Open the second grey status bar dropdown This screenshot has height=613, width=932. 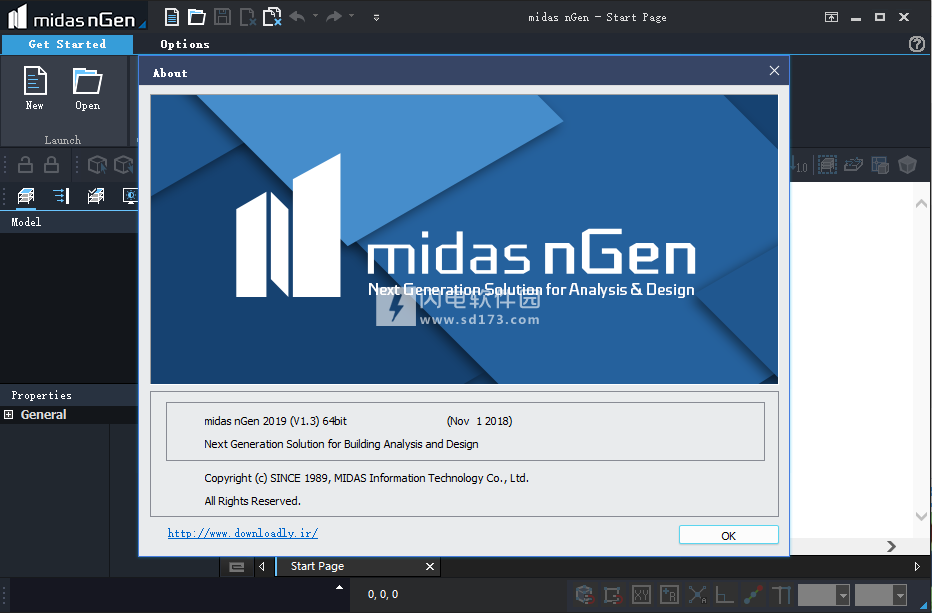pyautogui.click(x=900, y=595)
